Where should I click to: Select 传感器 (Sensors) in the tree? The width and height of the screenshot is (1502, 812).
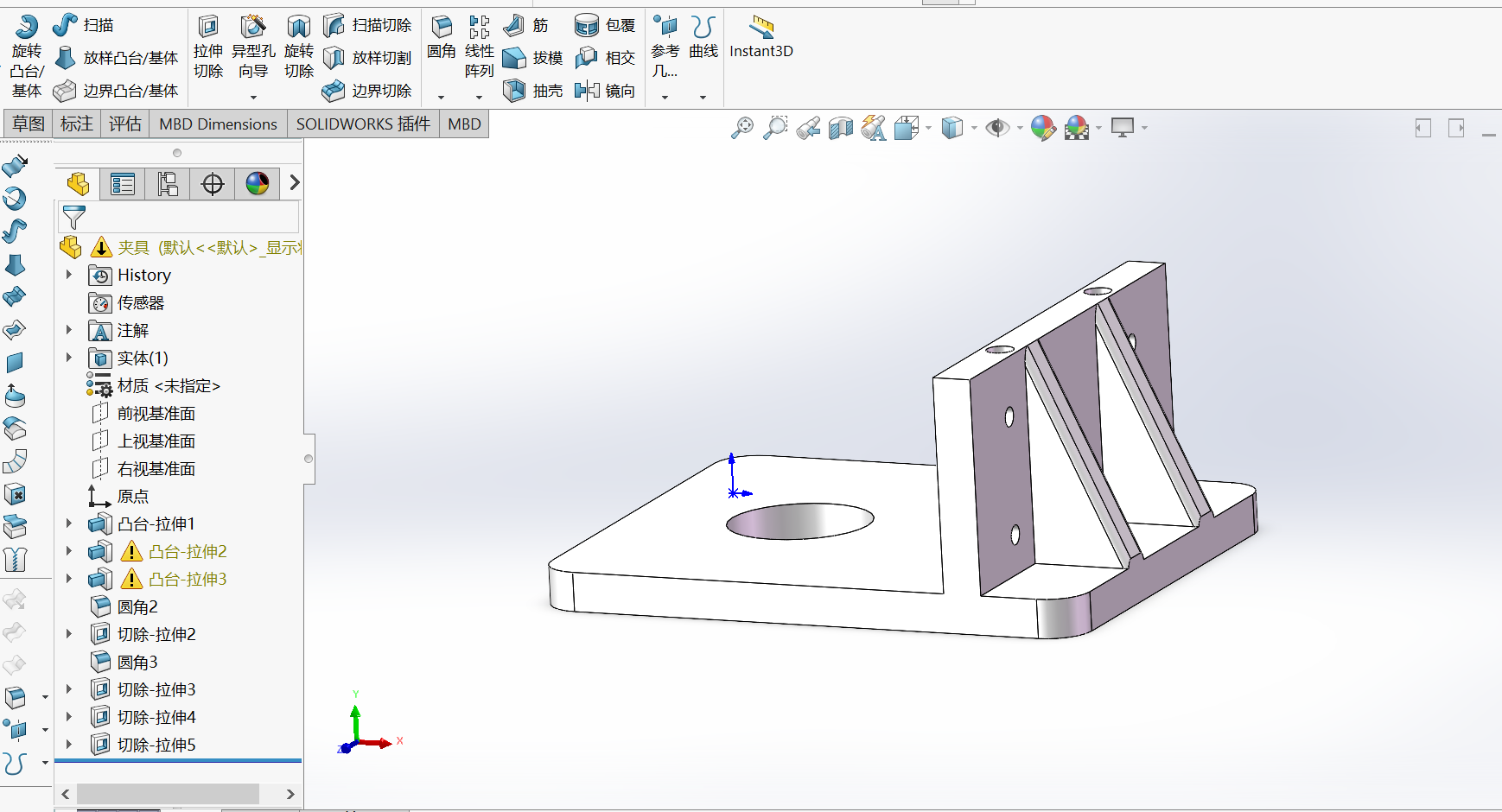click(127, 303)
